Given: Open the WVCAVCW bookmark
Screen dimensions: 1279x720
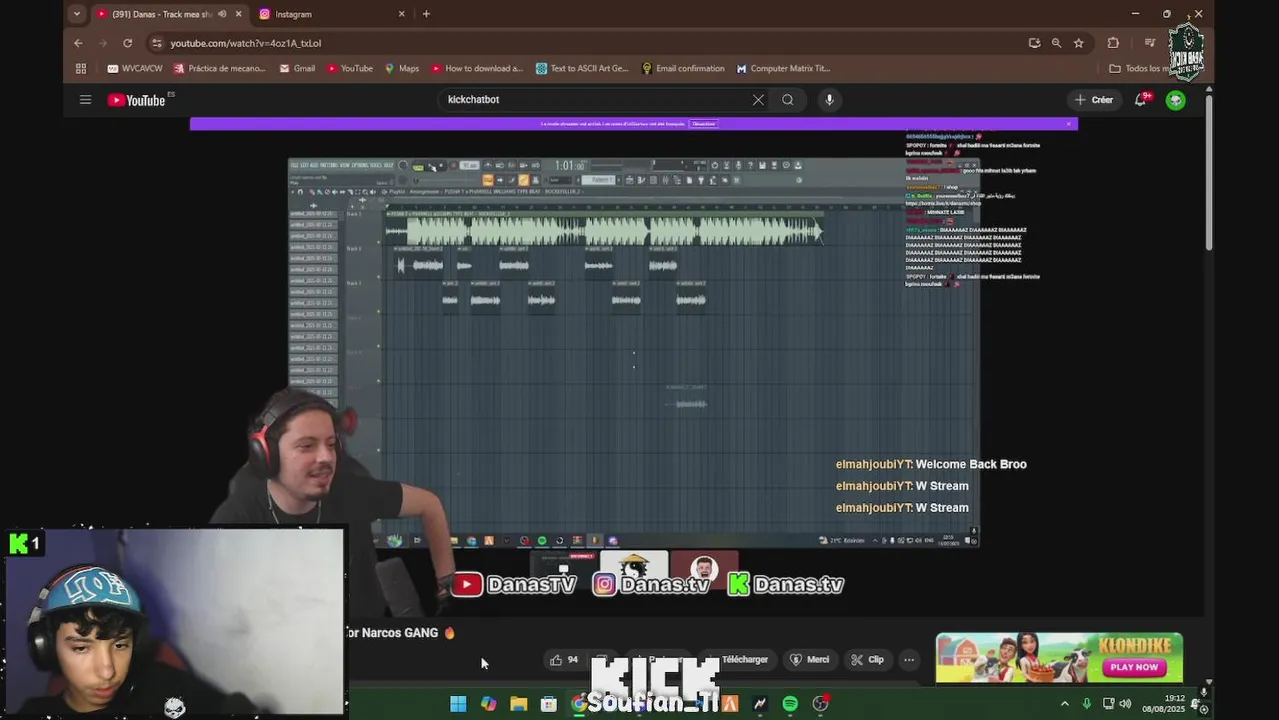Looking at the screenshot, I should [x=135, y=69].
